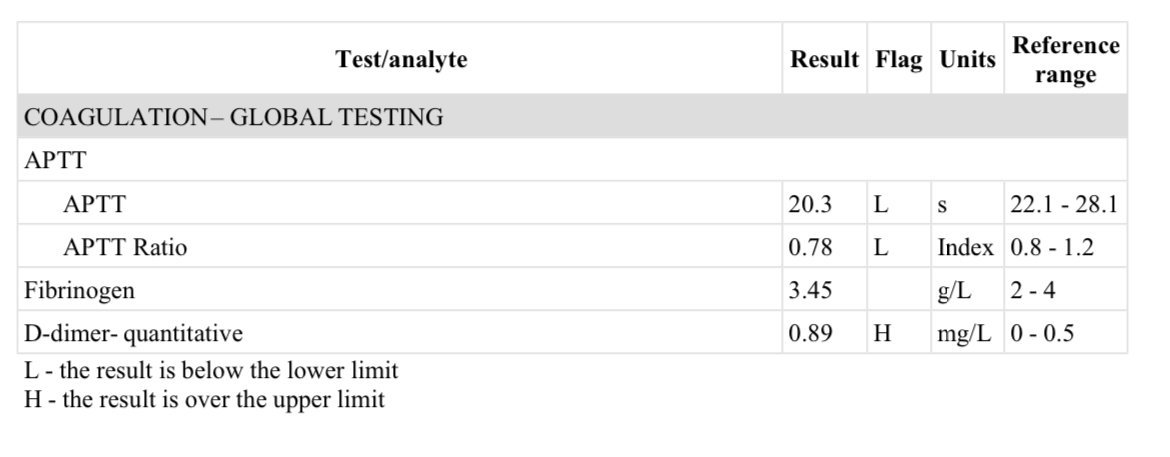Select the COAGULATION – GLOBAL TESTING section row
Screen dimensions: 1170x457
233,117
